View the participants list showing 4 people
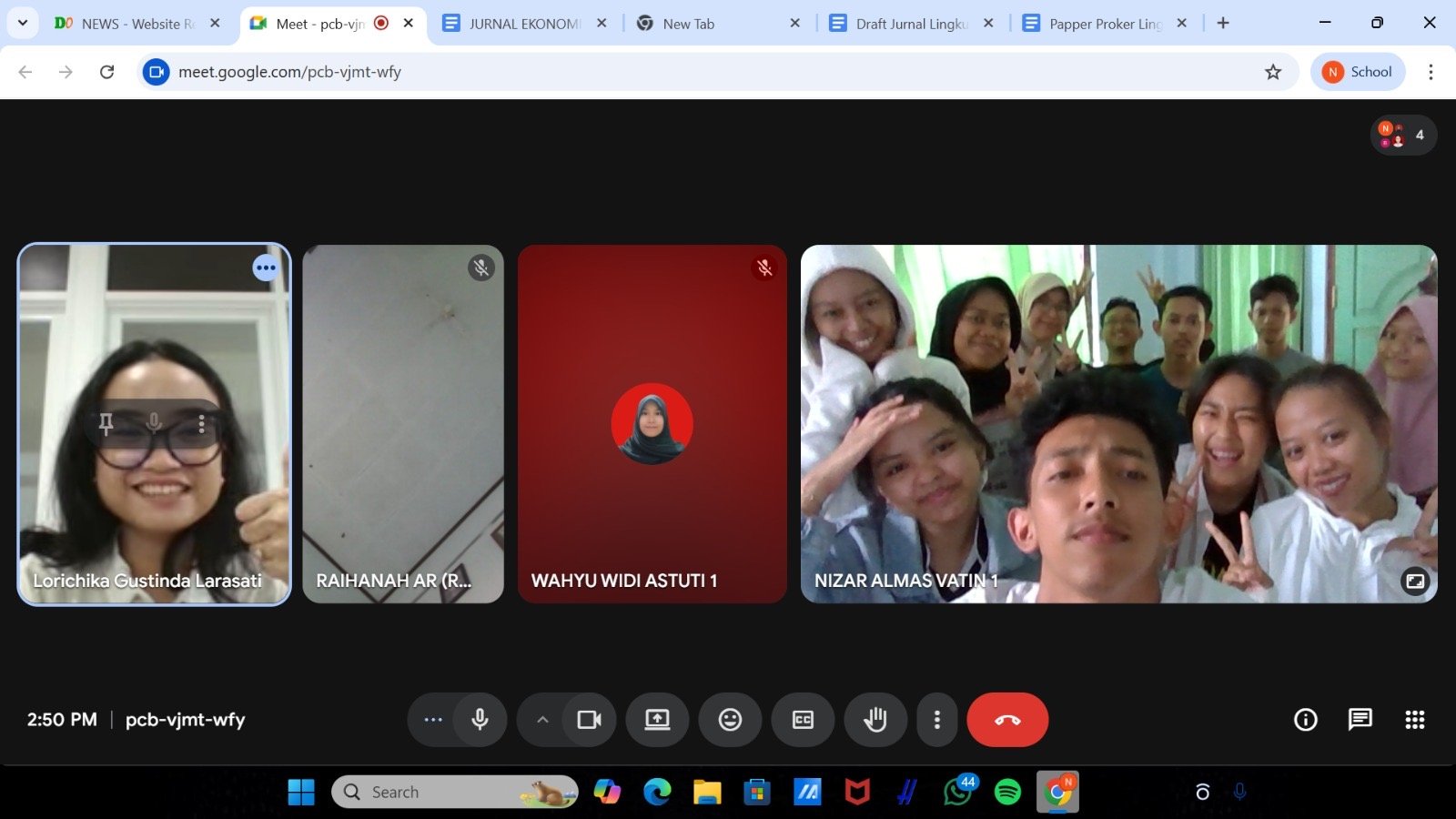The width and height of the screenshot is (1456, 819). [x=1403, y=135]
